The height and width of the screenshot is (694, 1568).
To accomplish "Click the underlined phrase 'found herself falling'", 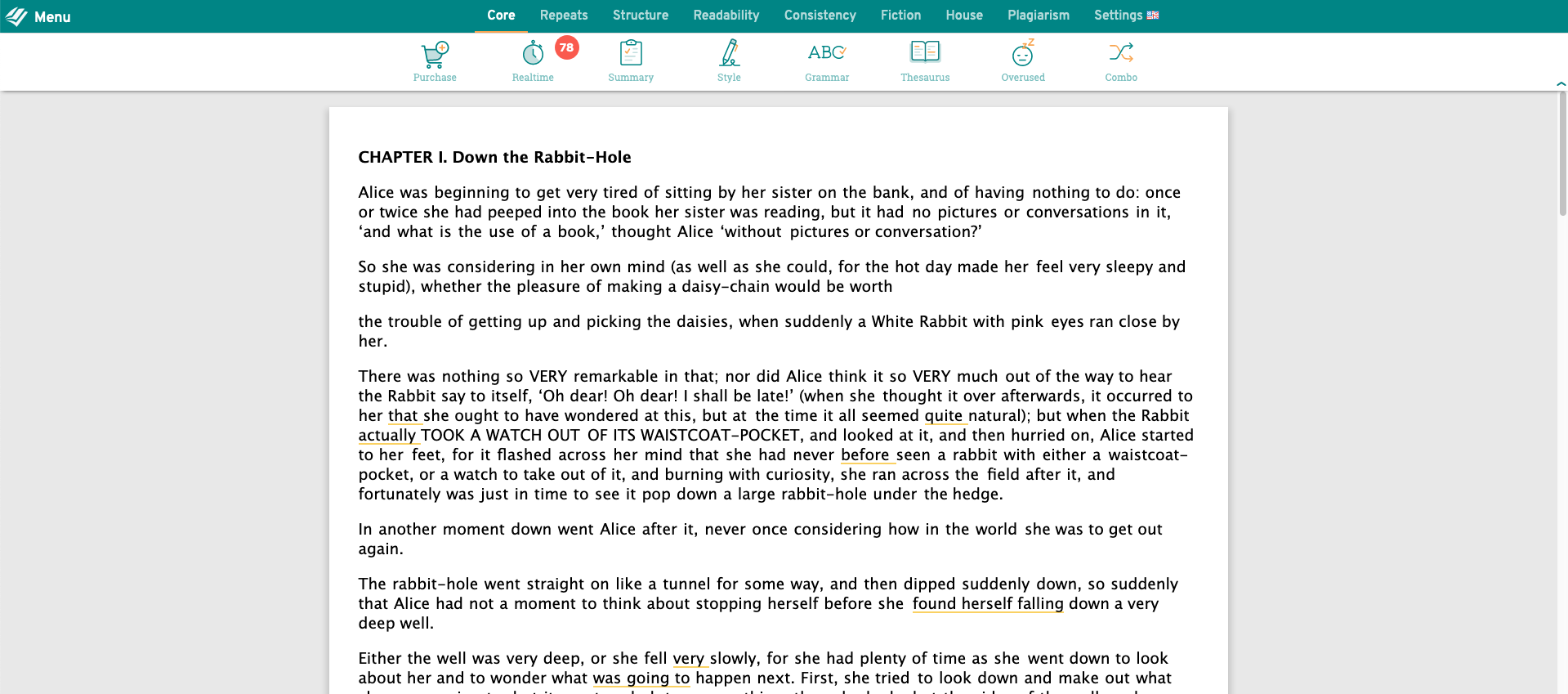I will click(988, 604).
